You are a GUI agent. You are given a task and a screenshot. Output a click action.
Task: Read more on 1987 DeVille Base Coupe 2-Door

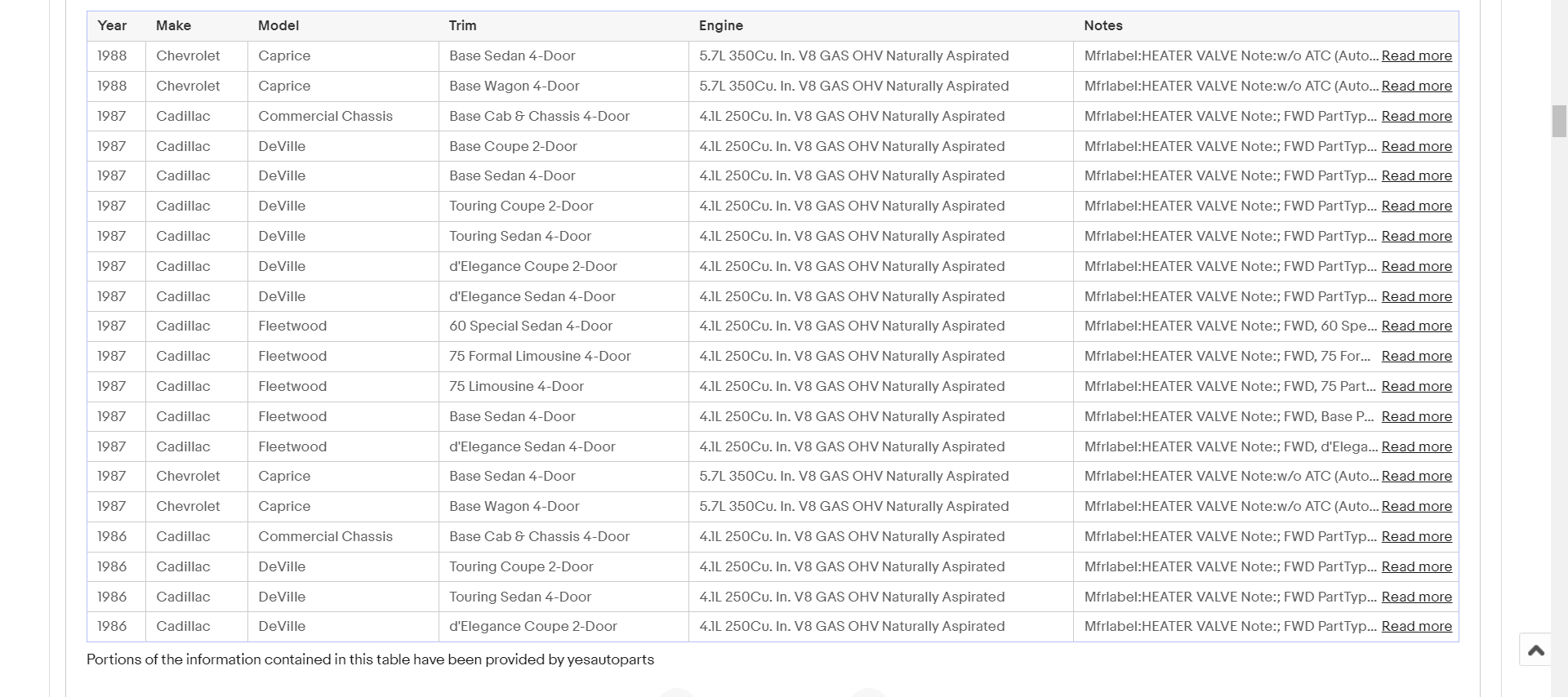click(x=1416, y=147)
